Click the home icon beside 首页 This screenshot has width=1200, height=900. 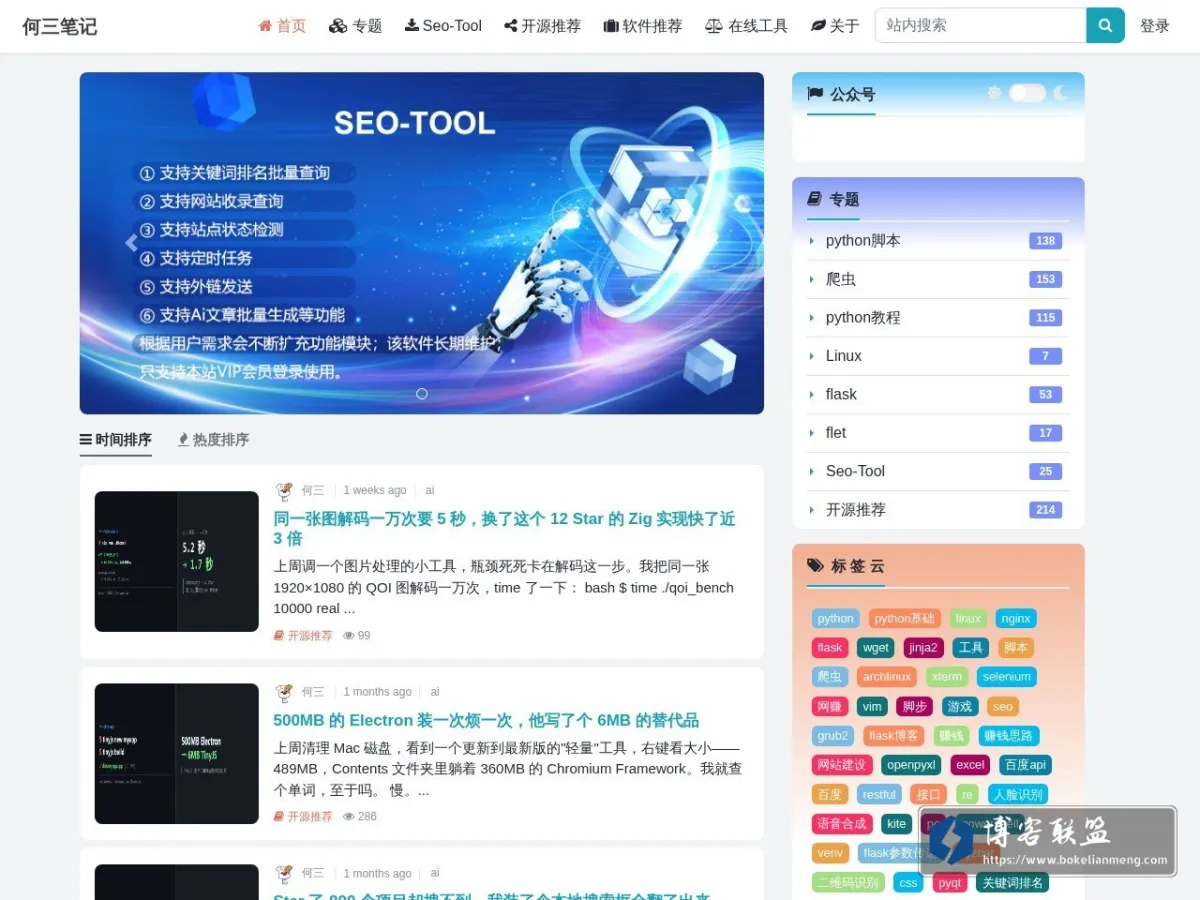[265, 26]
